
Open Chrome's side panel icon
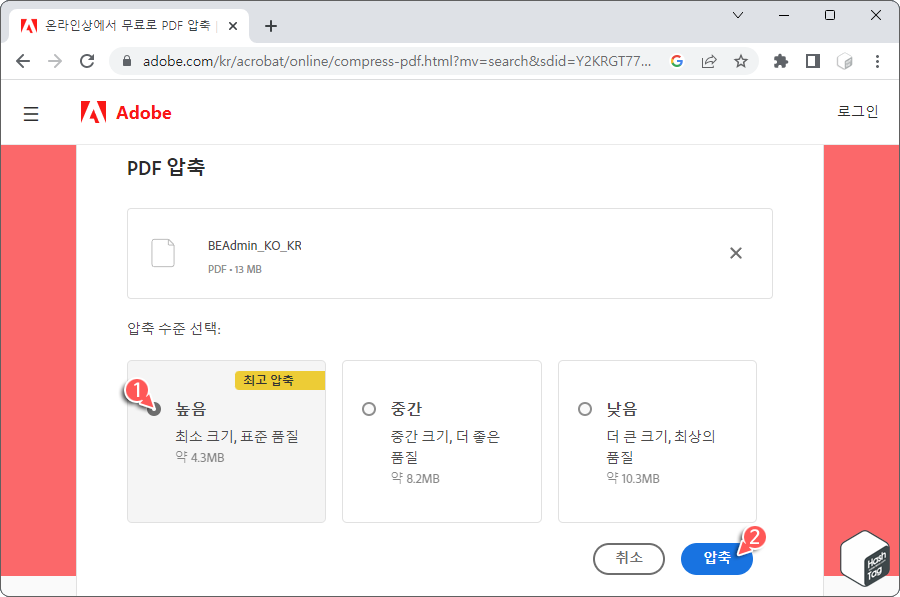(x=812, y=61)
